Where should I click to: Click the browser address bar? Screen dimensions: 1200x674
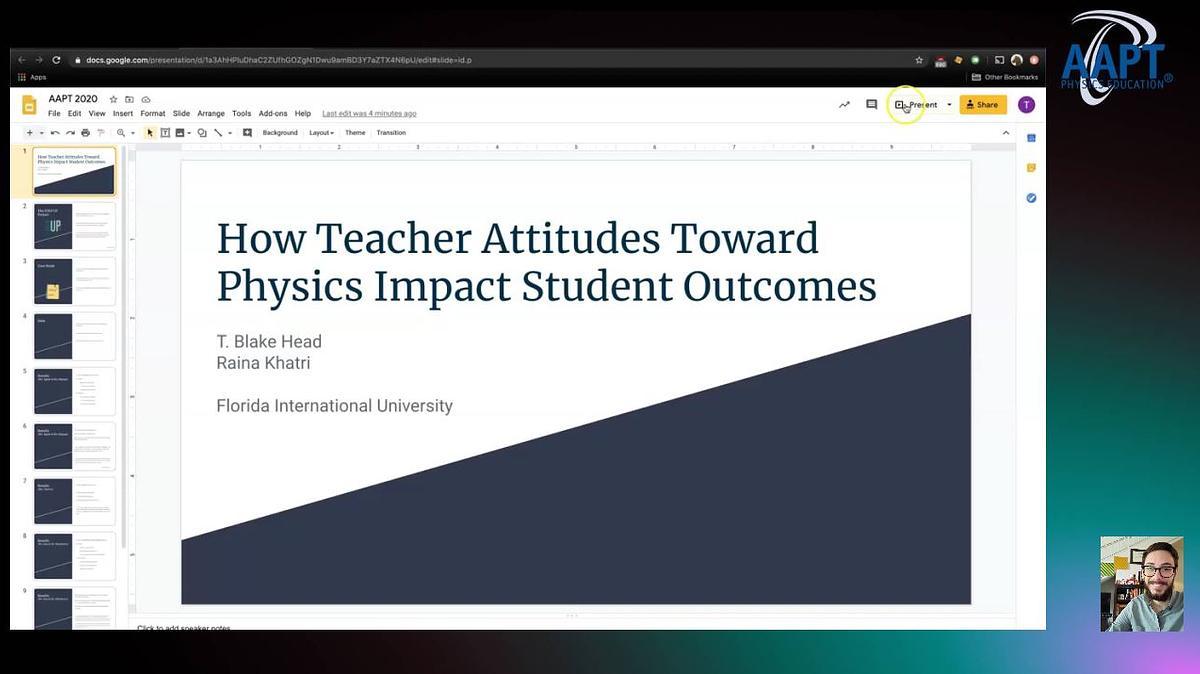coord(488,60)
